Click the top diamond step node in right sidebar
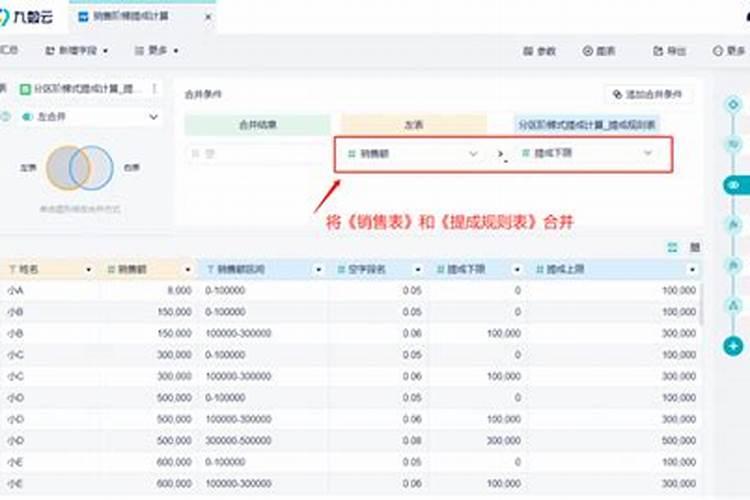Screen dimensions: 750x500 click(733, 104)
